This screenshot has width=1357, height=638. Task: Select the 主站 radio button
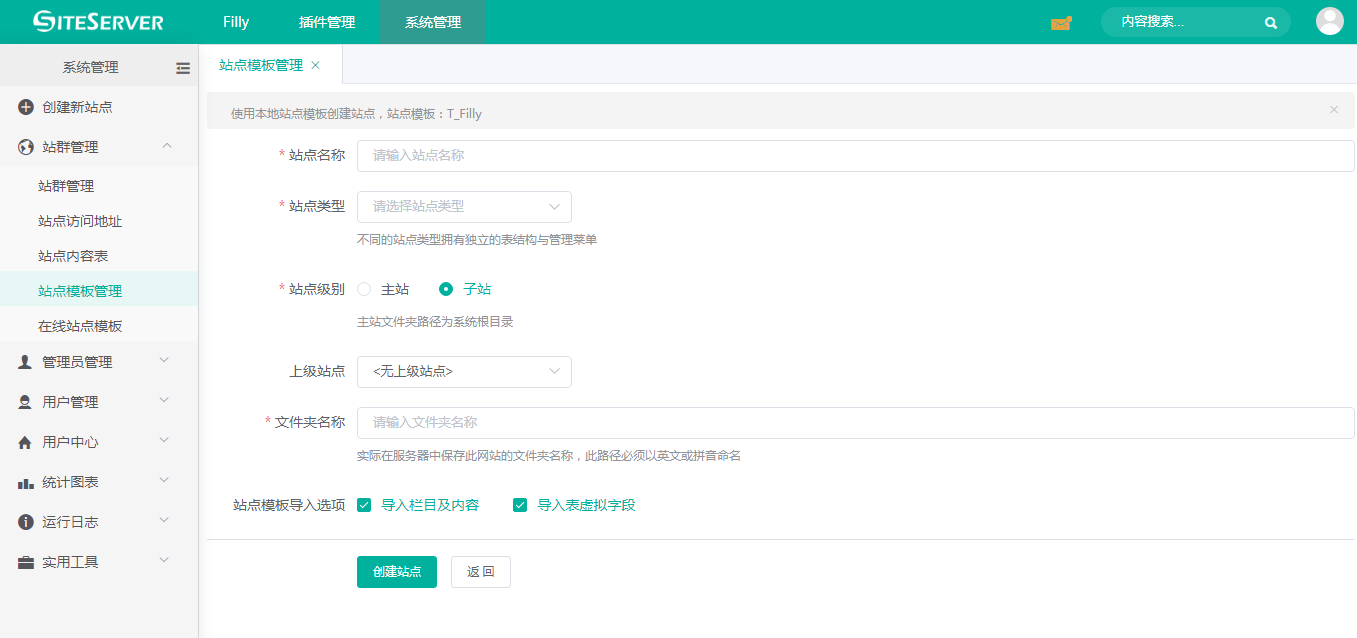click(365, 289)
